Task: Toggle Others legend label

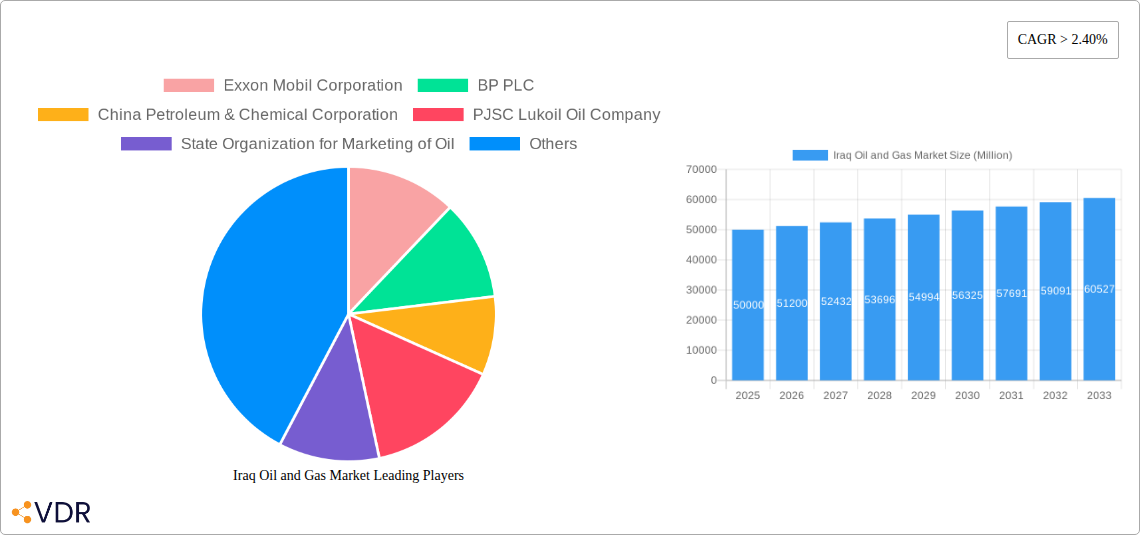Action: tap(553, 144)
